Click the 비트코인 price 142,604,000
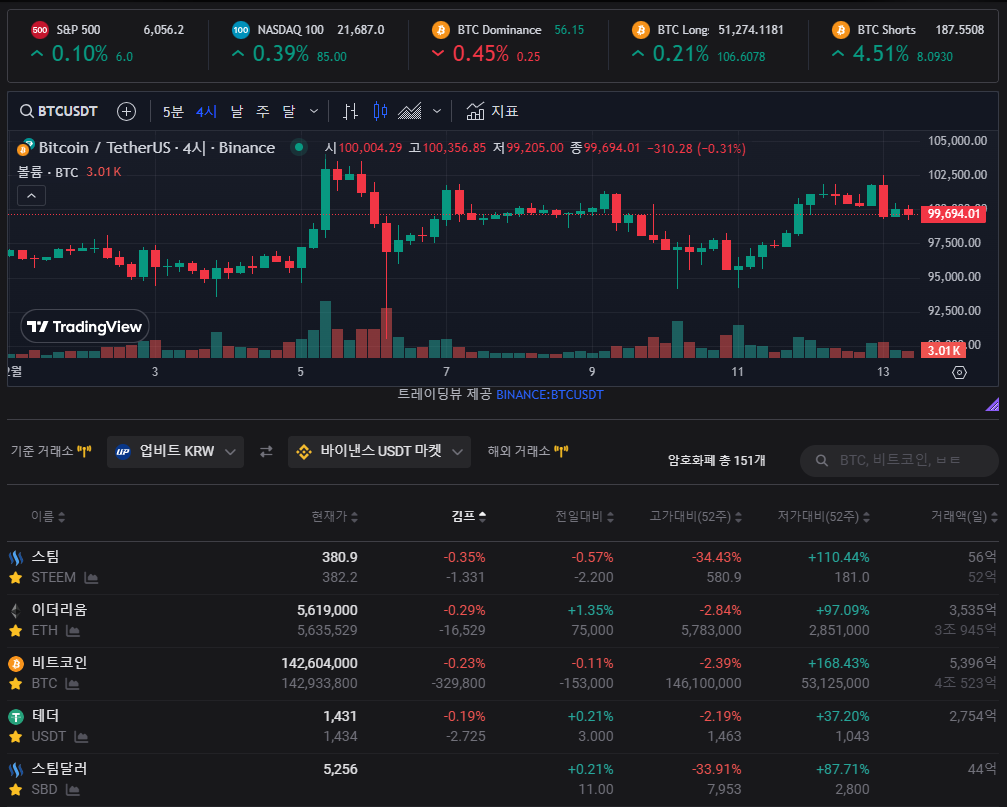Image resolution: width=1007 pixels, height=807 pixels. pyautogui.click(x=319, y=663)
